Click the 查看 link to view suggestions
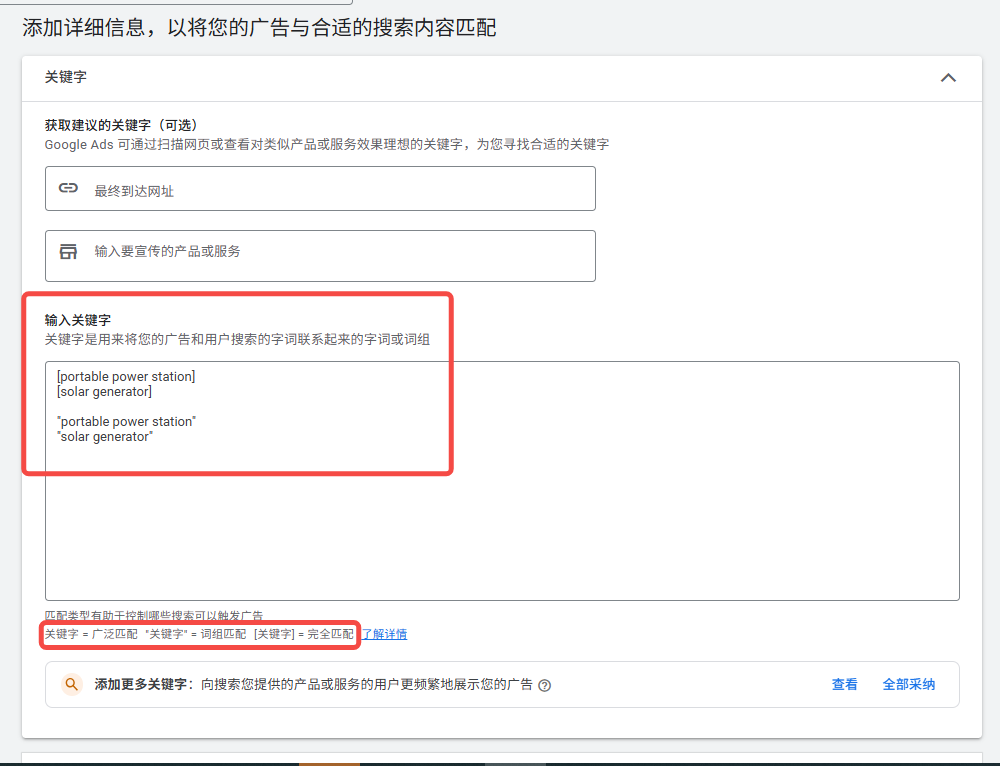This screenshot has width=1000, height=766. point(844,684)
